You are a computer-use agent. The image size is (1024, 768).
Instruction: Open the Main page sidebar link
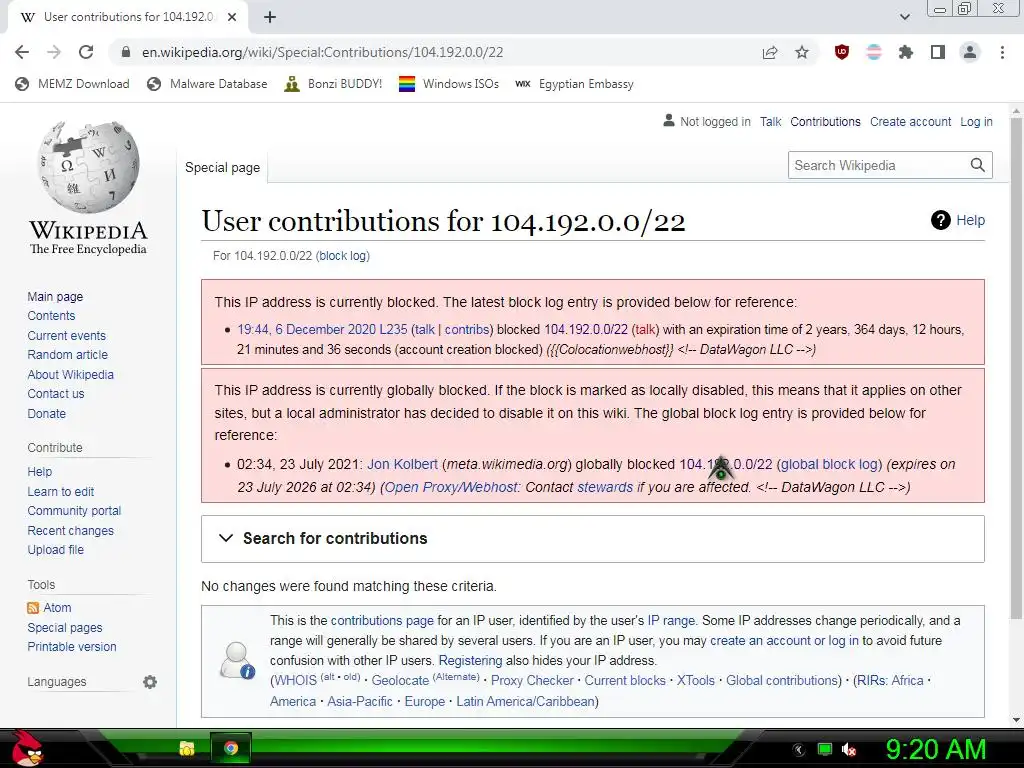coord(56,296)
